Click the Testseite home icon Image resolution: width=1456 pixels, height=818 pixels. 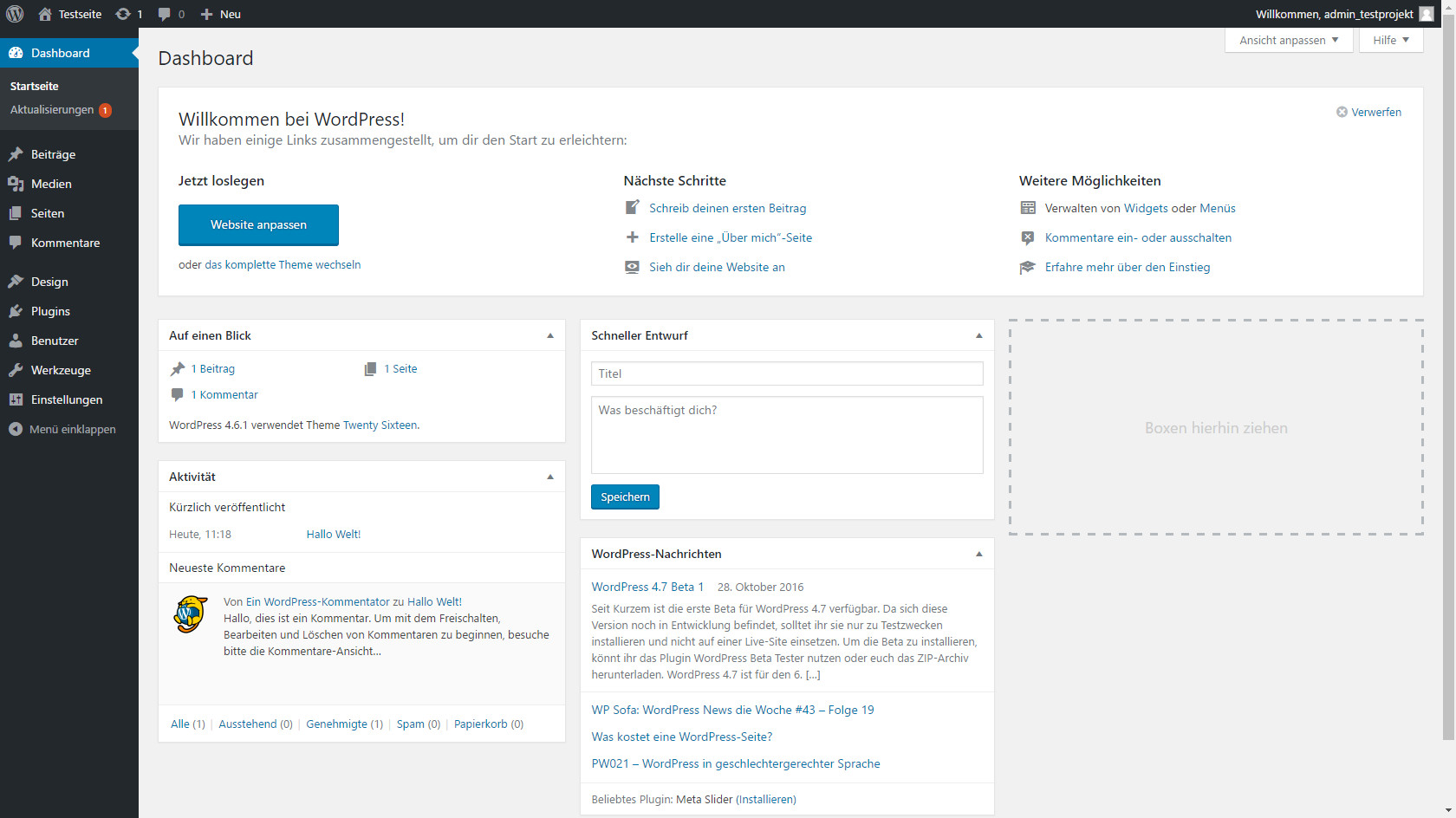click(45, 14)
